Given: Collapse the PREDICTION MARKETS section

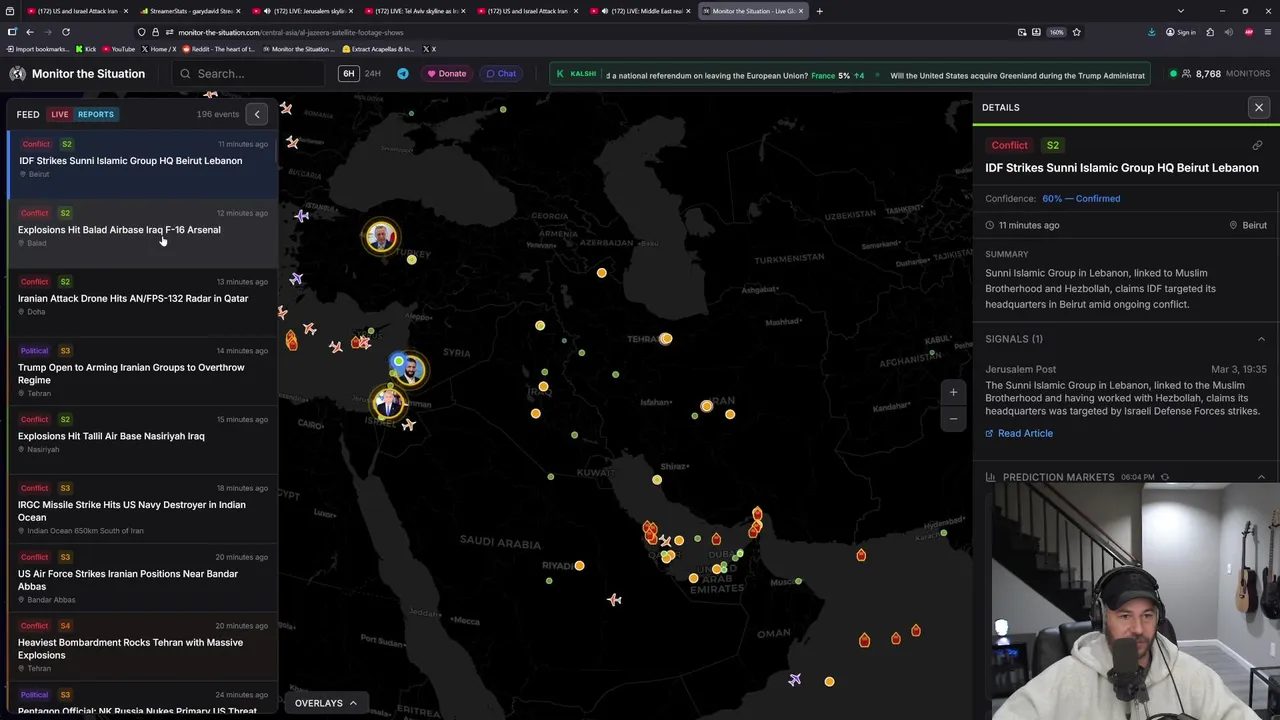Looking at the screenshot, I should click(x=1261, y=477).
